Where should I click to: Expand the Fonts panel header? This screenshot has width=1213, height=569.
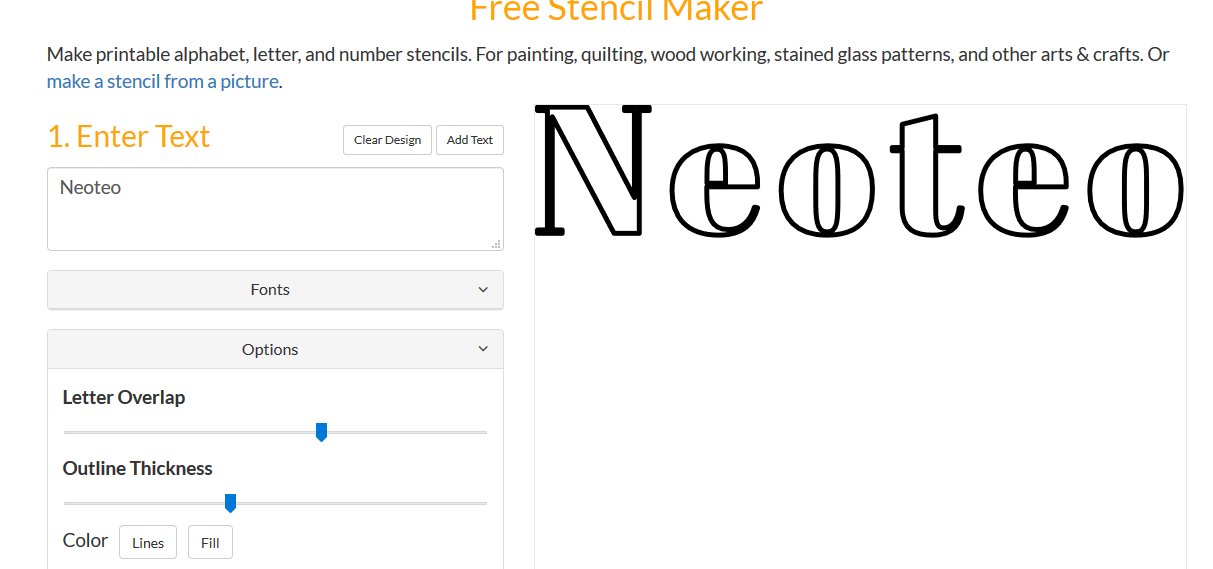point(275,290)
